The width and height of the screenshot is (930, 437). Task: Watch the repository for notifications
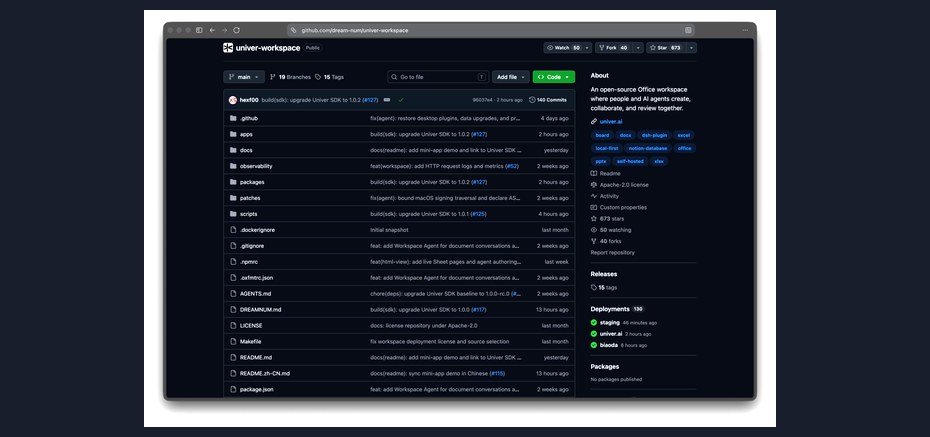[563, 47]
